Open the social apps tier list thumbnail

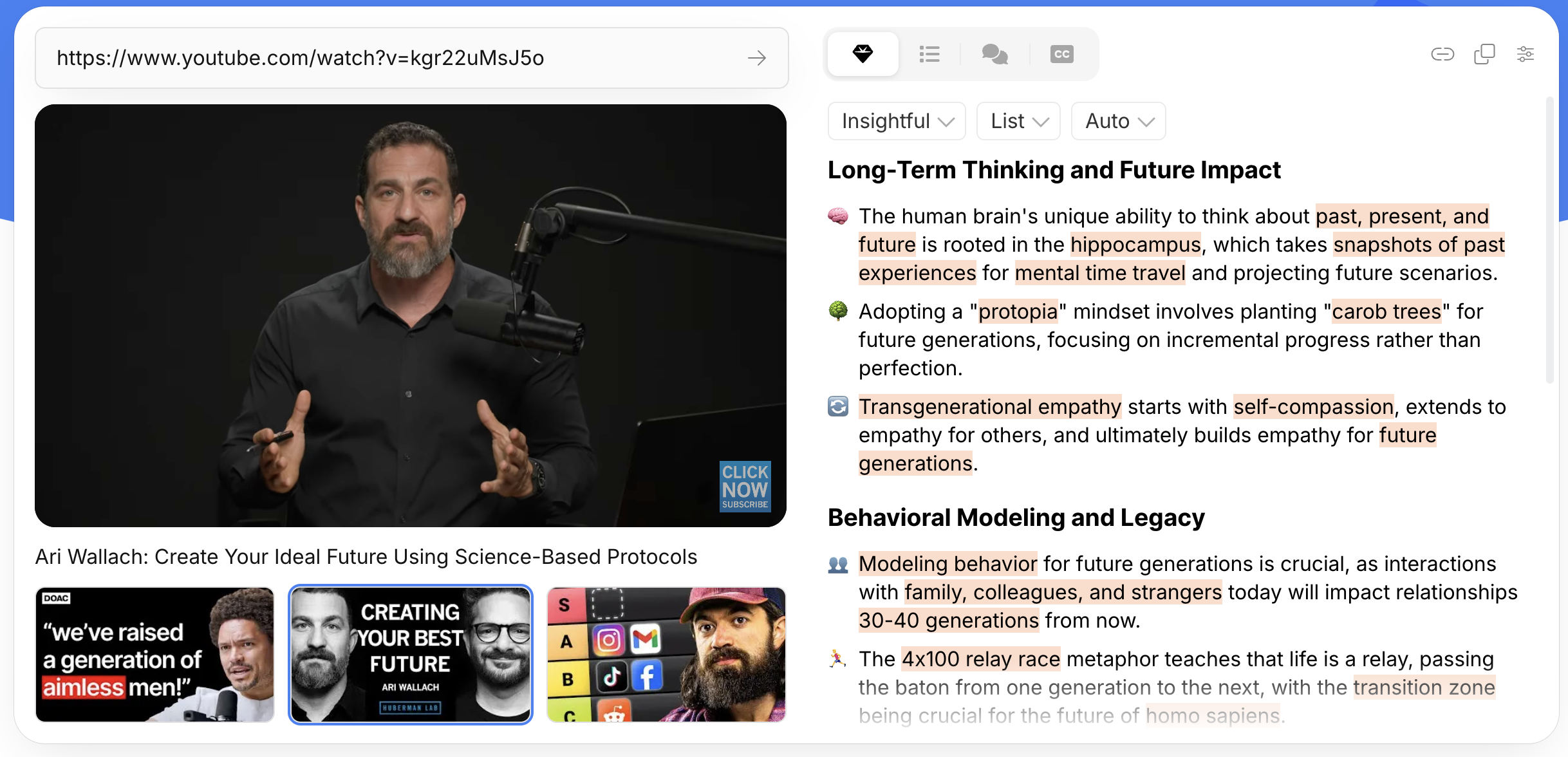pyautogui.click(x=666, y=654)
